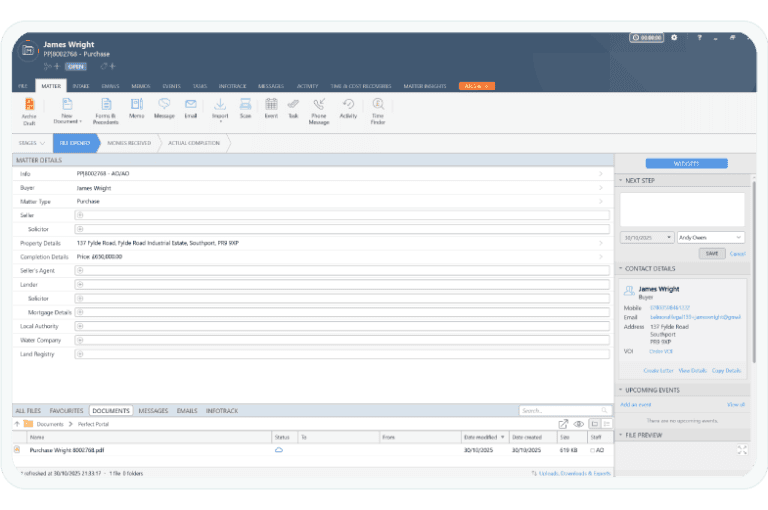Open the Andy Owen staff dropdown
Image resolution: width=768 pixels, height=510 pixels.
tap(710, 237)
